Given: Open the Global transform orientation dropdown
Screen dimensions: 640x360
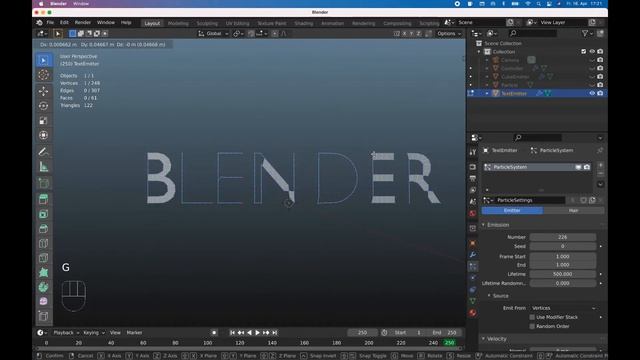Looking at the screenshot, I should [x=213, y=33].
